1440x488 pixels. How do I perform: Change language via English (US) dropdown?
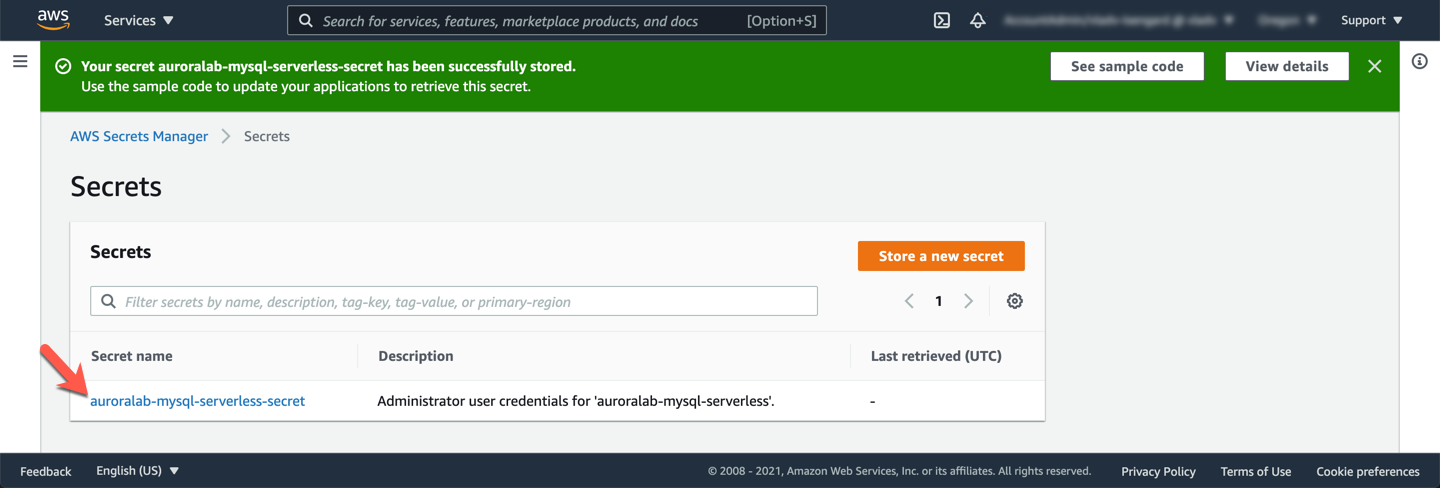137,471
